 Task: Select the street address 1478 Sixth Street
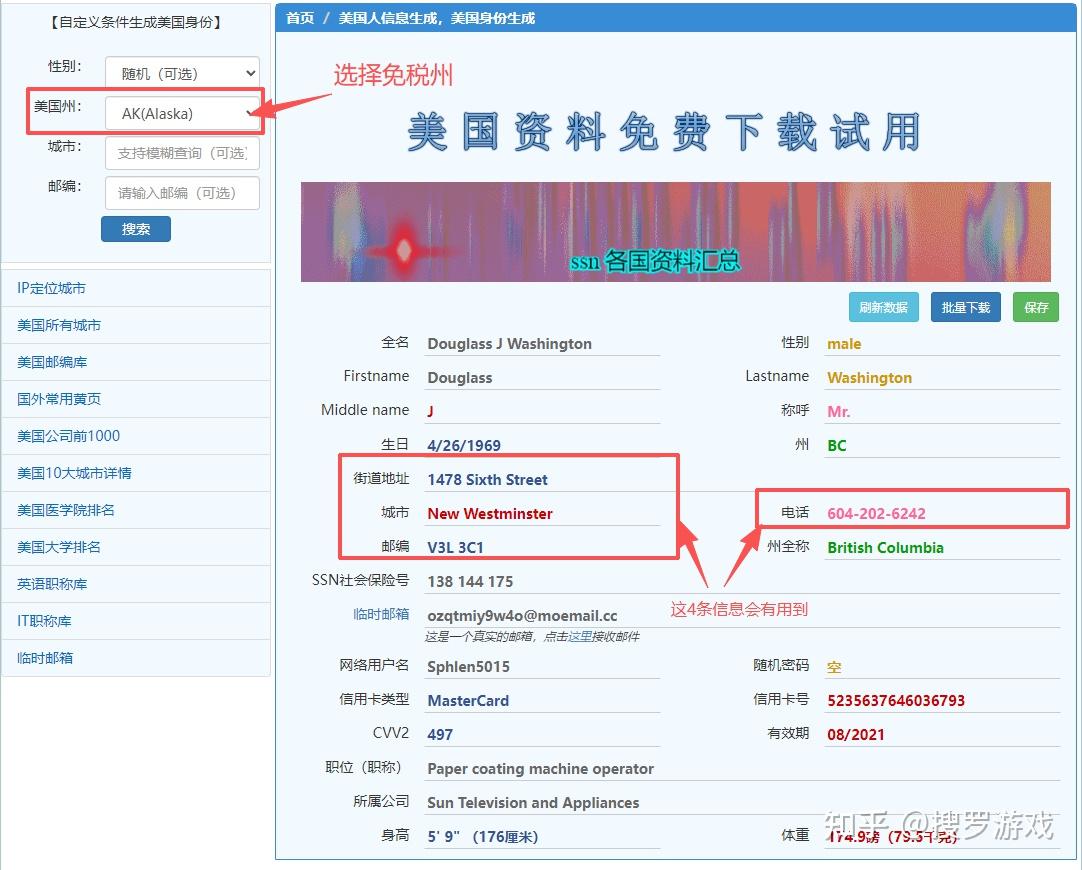pos(487,480)
